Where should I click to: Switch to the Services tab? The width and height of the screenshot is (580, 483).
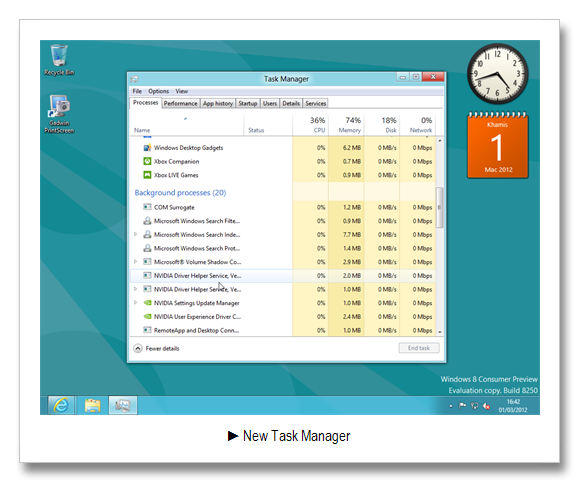[316, 104]
